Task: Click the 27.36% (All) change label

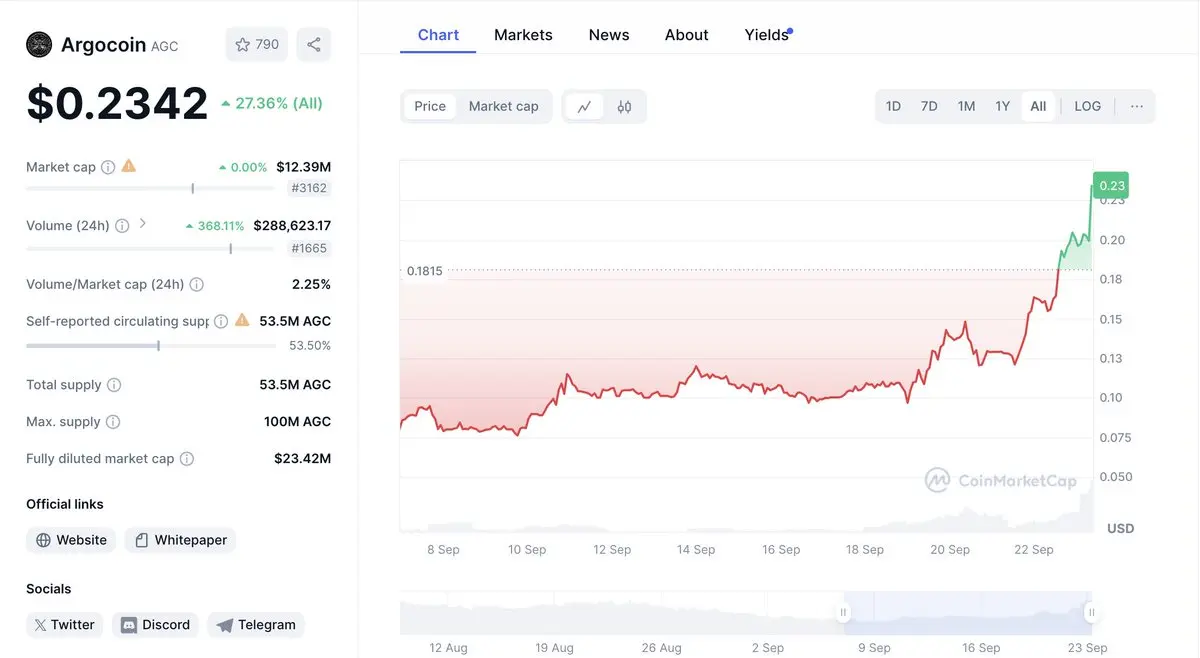Action: click(272, 103)
